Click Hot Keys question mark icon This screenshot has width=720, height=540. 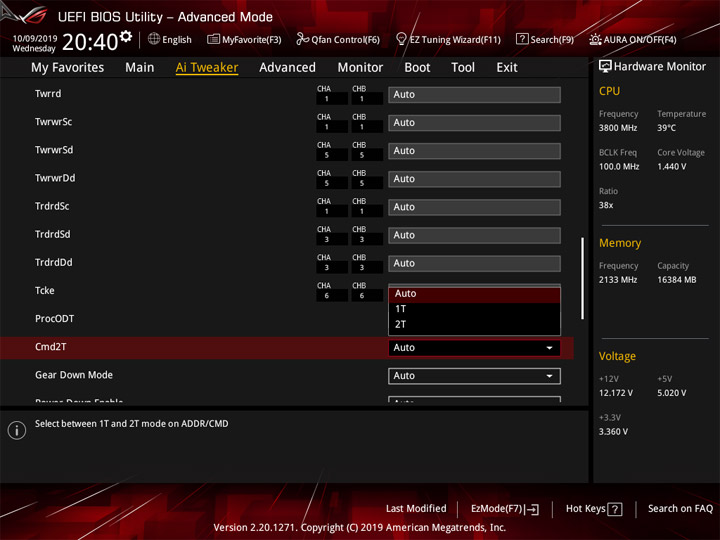click(x=615, y=509)
